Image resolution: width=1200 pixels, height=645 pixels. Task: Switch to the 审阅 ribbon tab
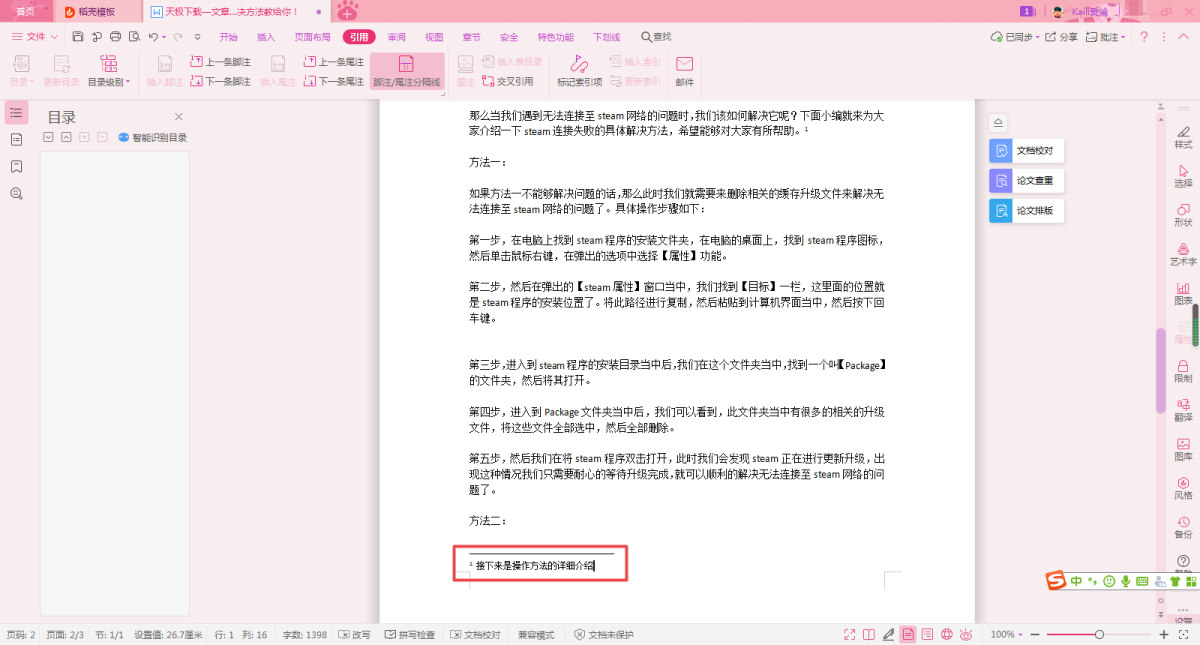[397, 37]
